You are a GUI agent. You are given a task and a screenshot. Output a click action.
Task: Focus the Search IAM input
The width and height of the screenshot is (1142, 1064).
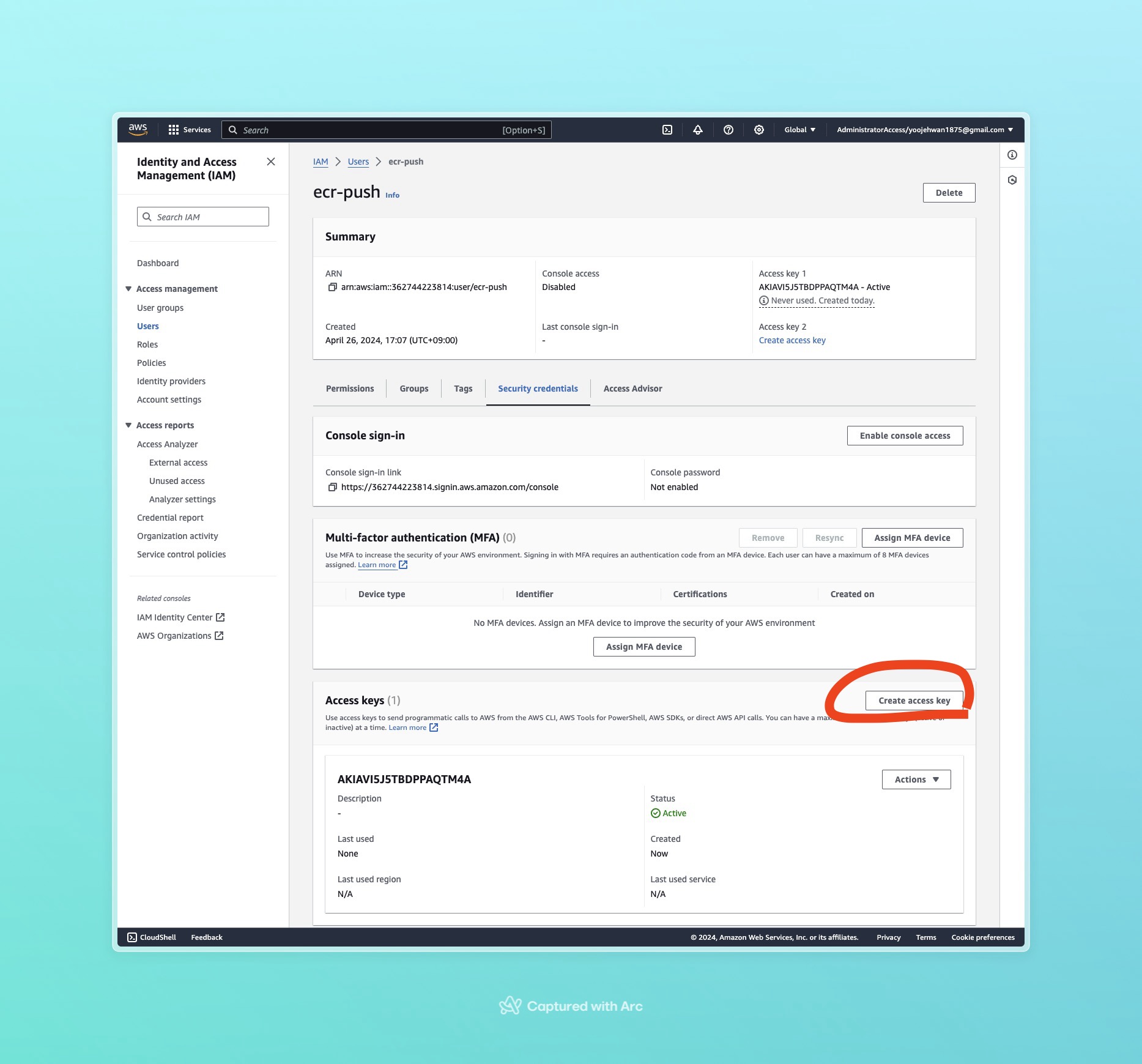pos(203,217)
